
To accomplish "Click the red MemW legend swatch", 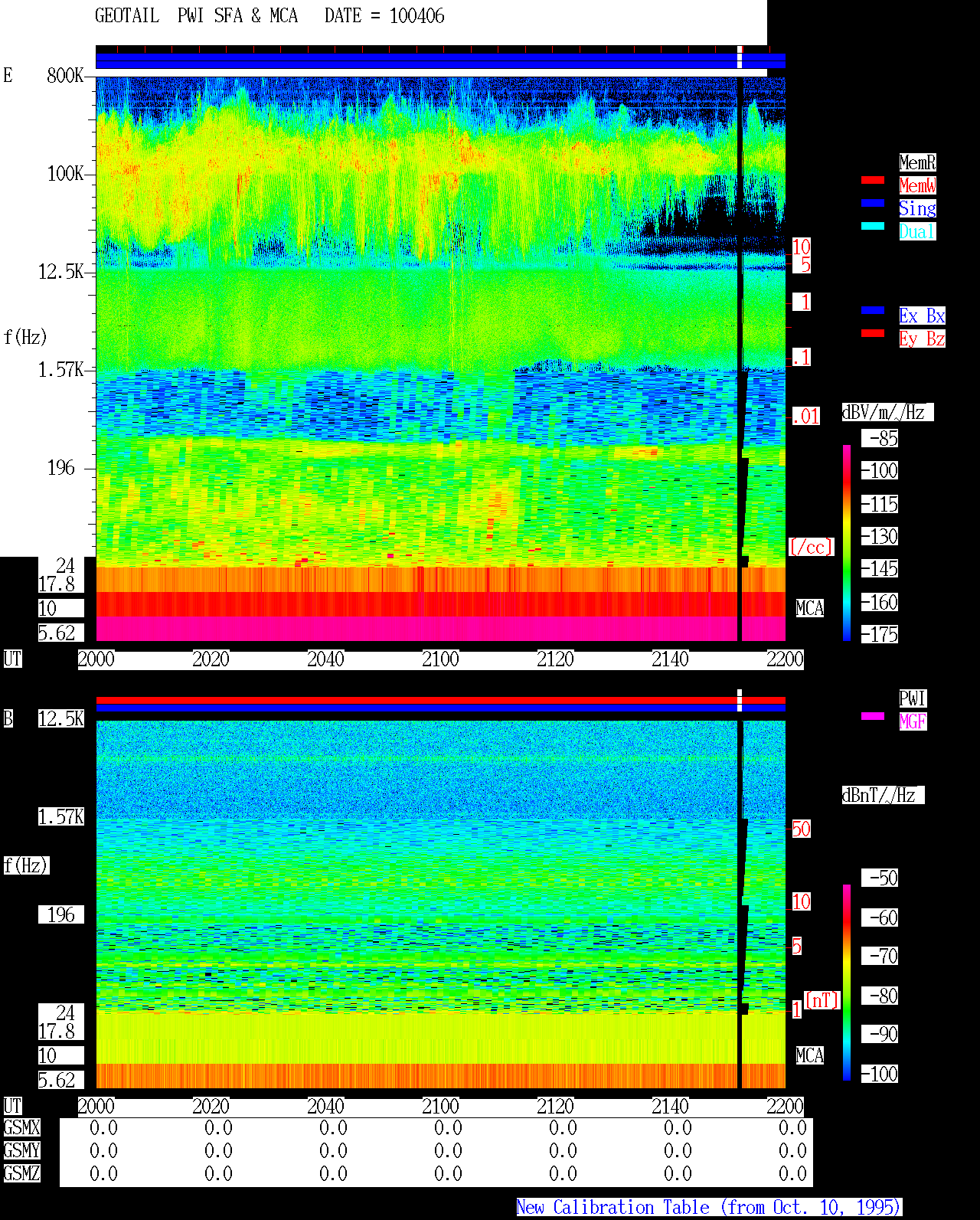I will [873, 180].
